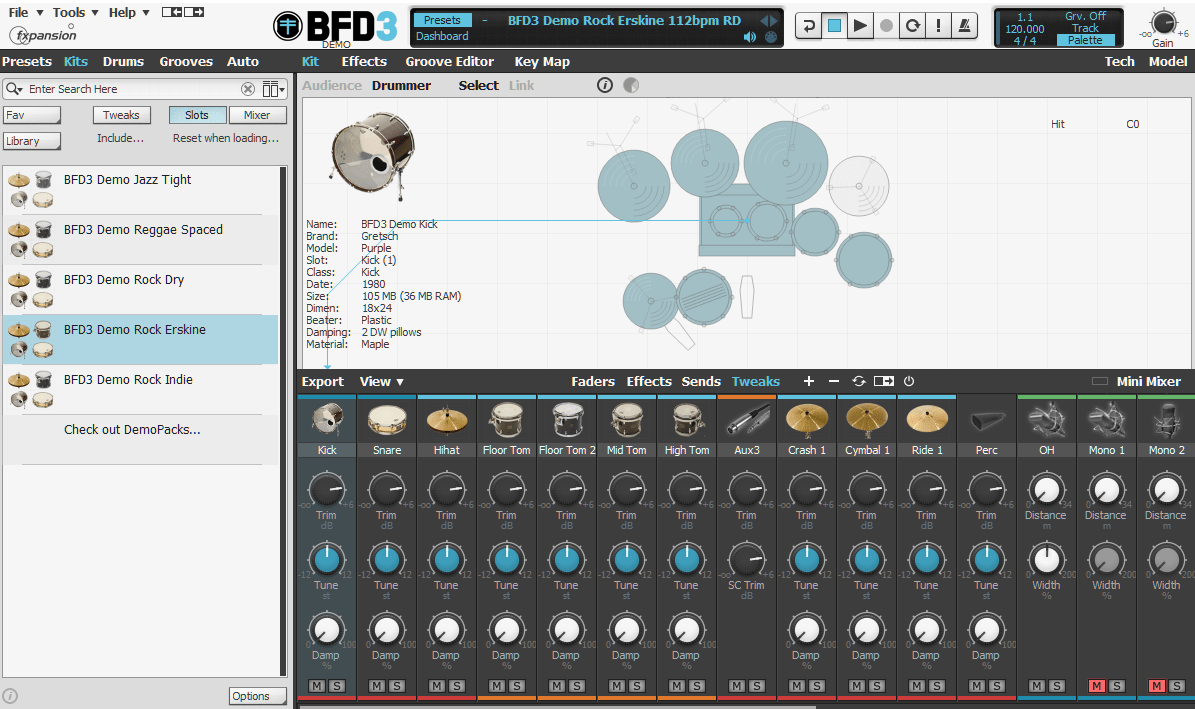
Task: Click the plus icon to add channel
Action: click(x=809, y=381)
